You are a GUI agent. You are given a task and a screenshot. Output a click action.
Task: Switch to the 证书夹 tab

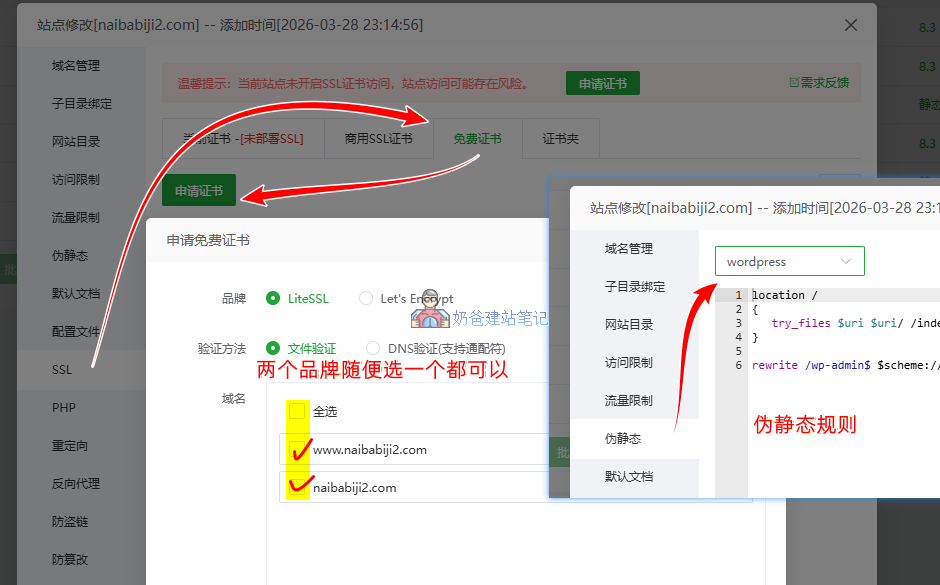pos(560,139)
